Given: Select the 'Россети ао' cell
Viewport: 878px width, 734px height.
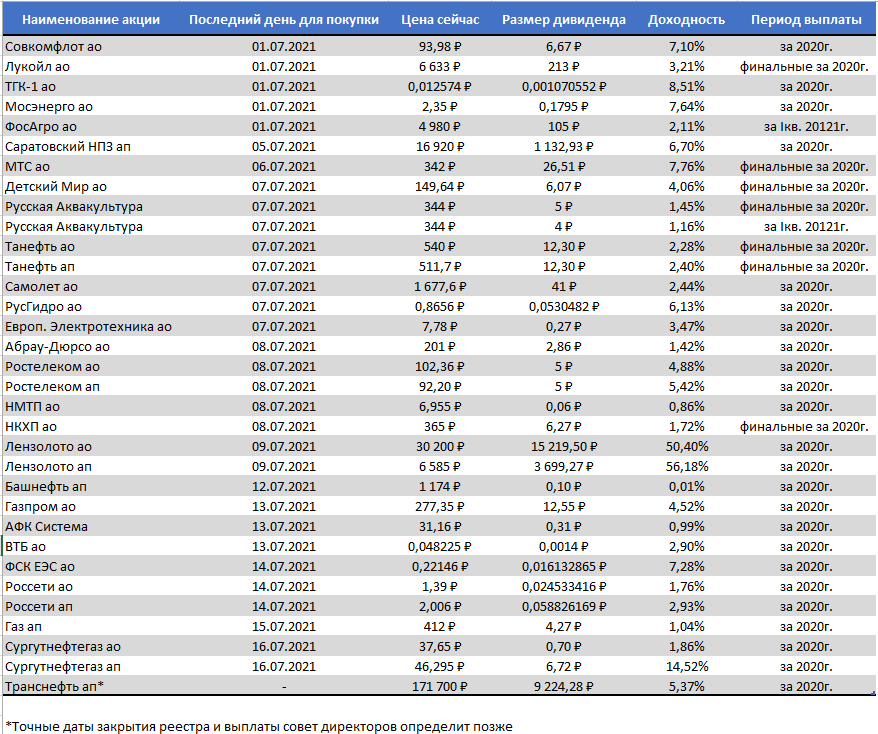Looking at the screenshot, I should (39, 587).
